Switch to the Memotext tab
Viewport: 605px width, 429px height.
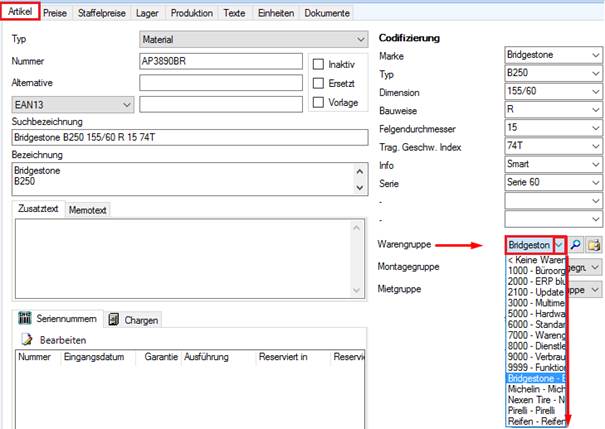tap(88, 210)
